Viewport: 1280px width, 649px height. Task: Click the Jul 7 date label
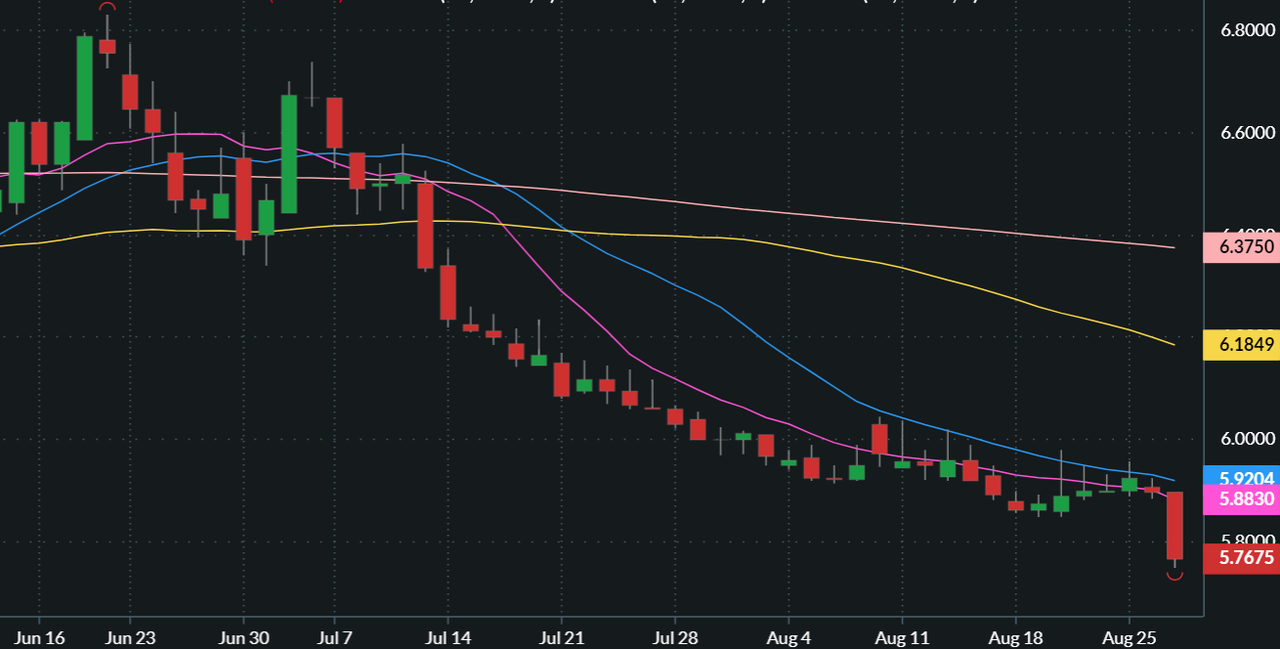click(x=333, y=636)
